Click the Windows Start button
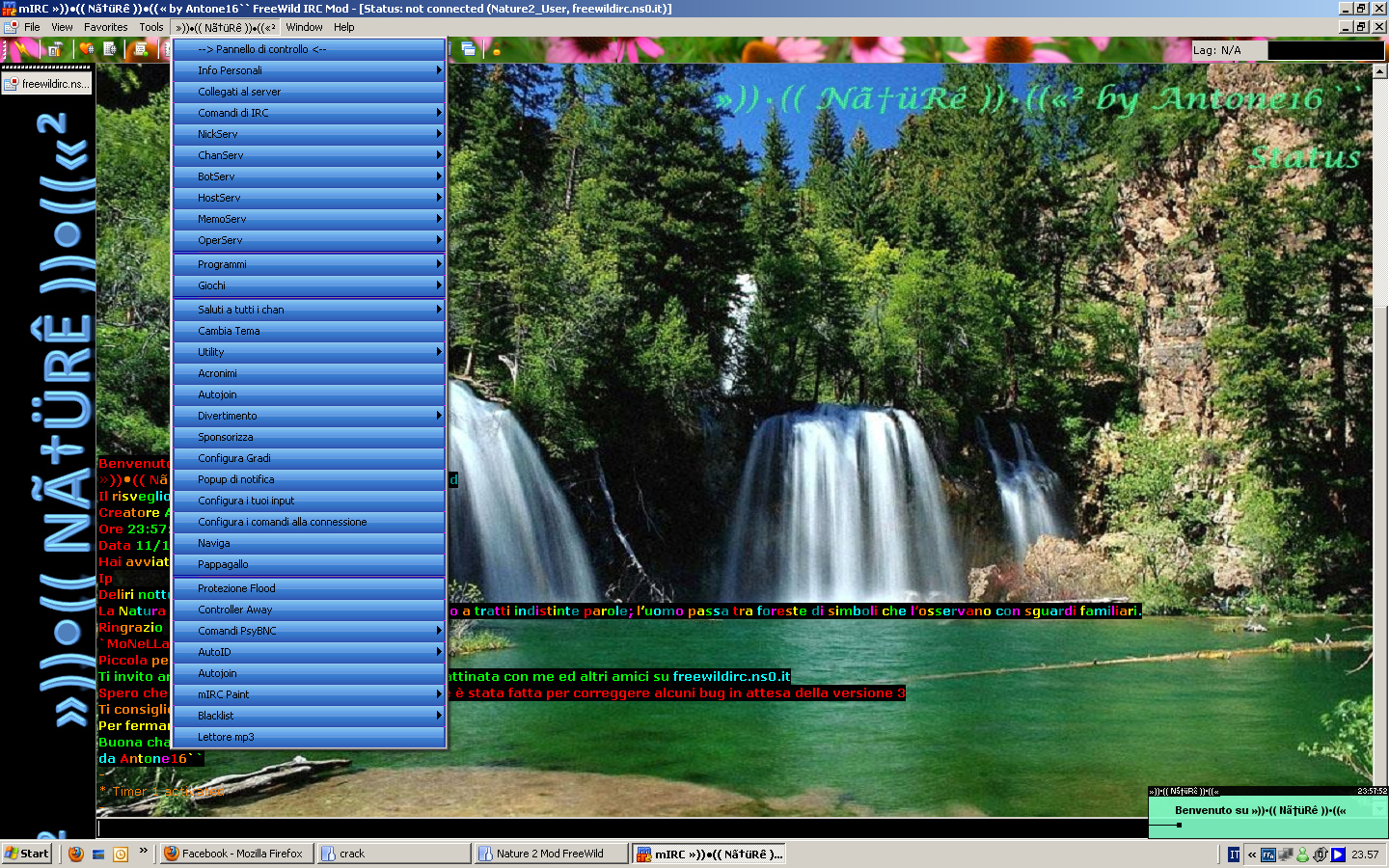The height and width of the screenshot is (868, 1389). click(x=27, y=854)
